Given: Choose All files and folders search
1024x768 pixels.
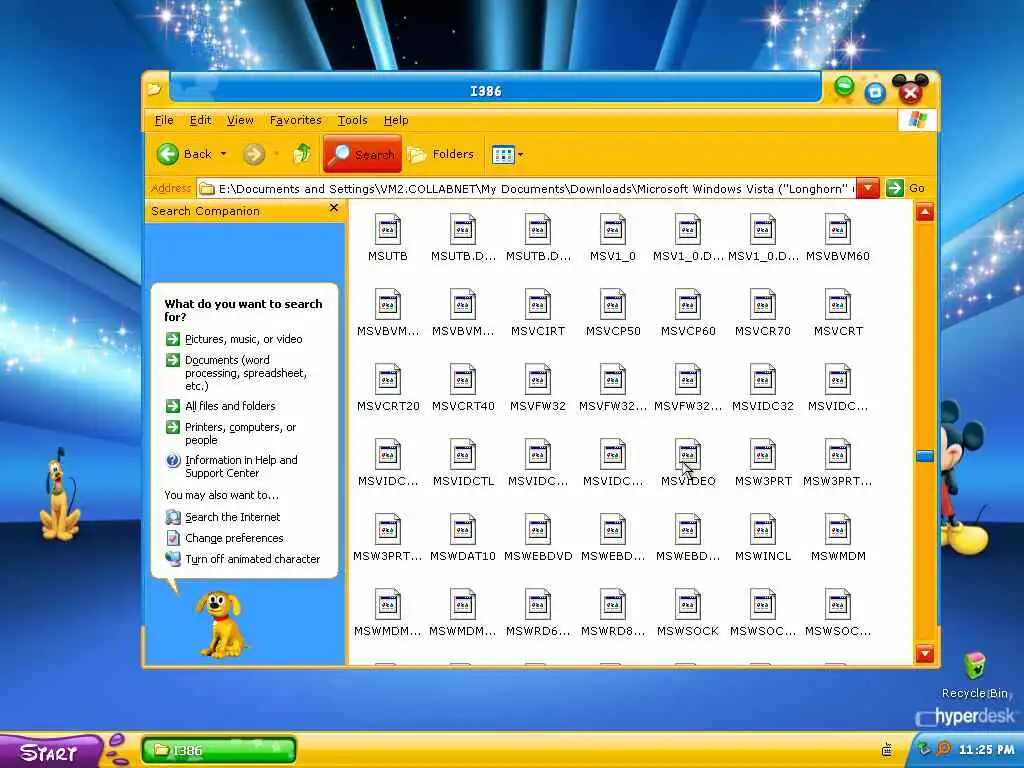Looking at the screenshot, I should 230,406.
